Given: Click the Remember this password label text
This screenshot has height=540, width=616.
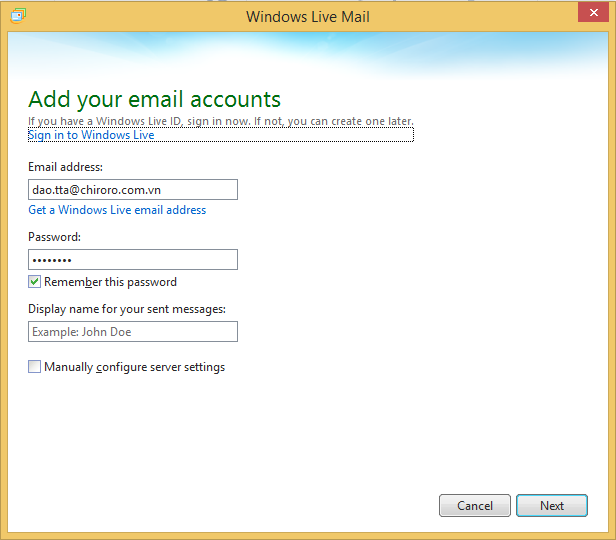Looking at the screenshot, I should pos(110,282).
